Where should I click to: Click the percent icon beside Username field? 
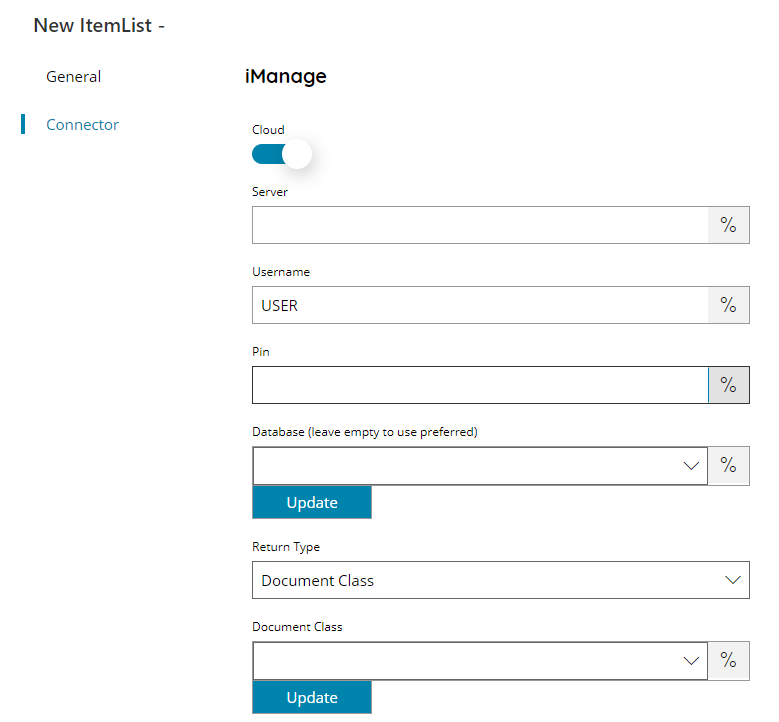728,305
